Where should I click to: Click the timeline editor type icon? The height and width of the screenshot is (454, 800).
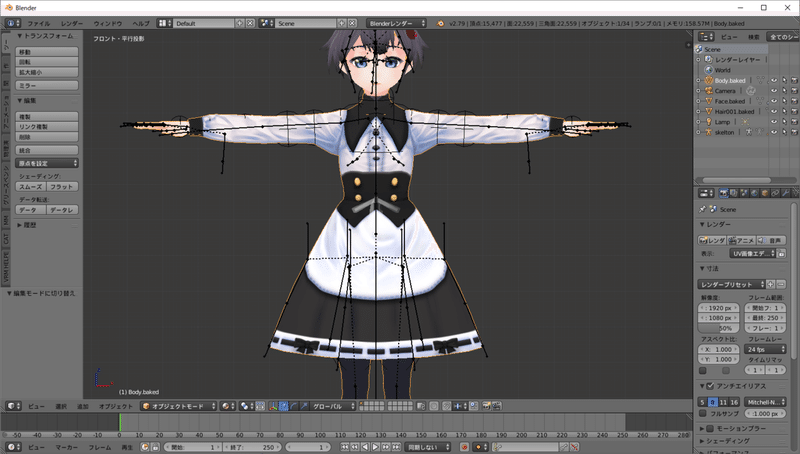12,447
